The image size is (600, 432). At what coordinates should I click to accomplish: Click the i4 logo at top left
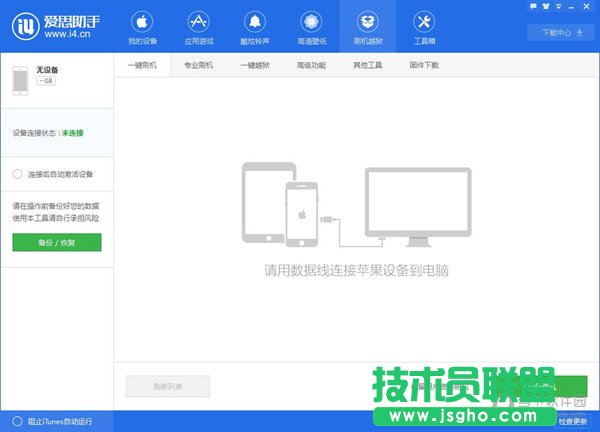(25, 26)
